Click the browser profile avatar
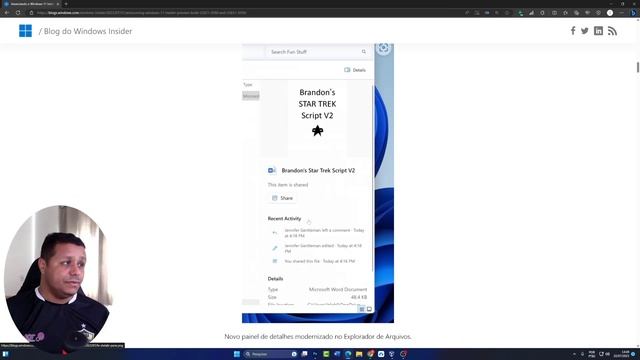Viewport: 640px width, 360px height. (610, 13)
